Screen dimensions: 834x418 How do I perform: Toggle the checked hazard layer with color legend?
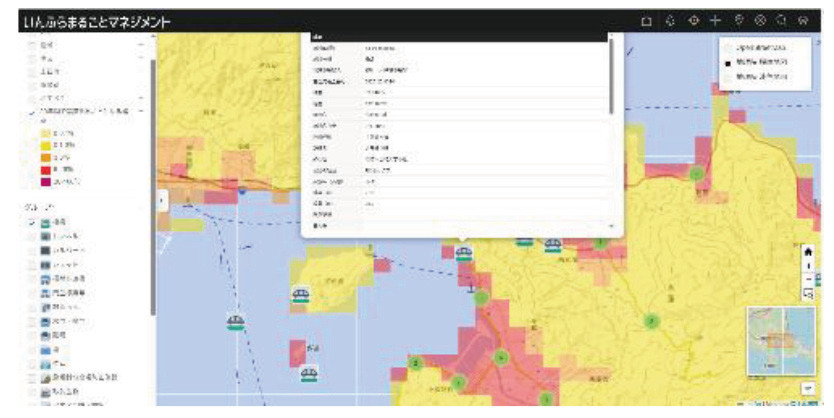click(32, 112)
